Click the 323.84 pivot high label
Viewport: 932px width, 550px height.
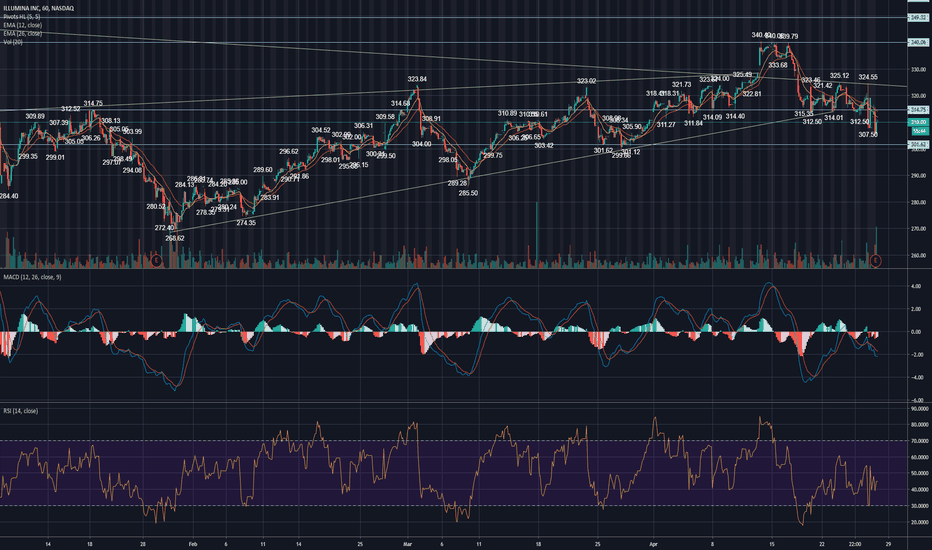pyautogui.click(x=417, y=79)
